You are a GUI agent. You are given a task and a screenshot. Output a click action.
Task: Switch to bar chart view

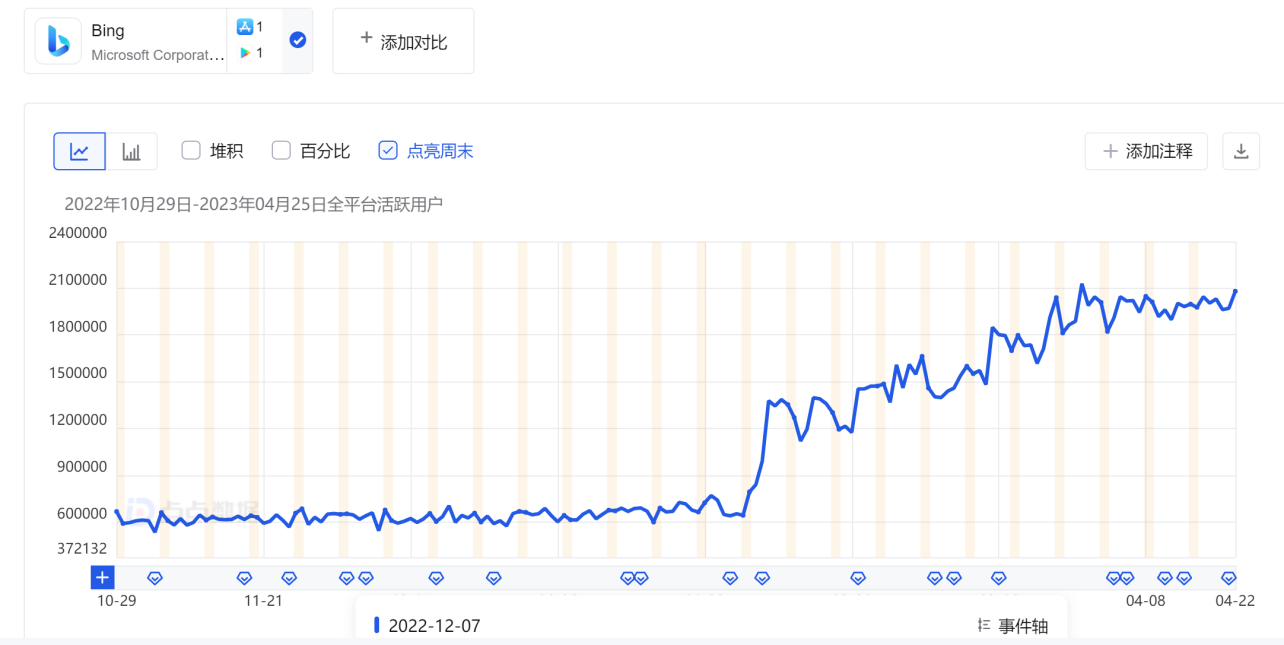click(132, 150)
